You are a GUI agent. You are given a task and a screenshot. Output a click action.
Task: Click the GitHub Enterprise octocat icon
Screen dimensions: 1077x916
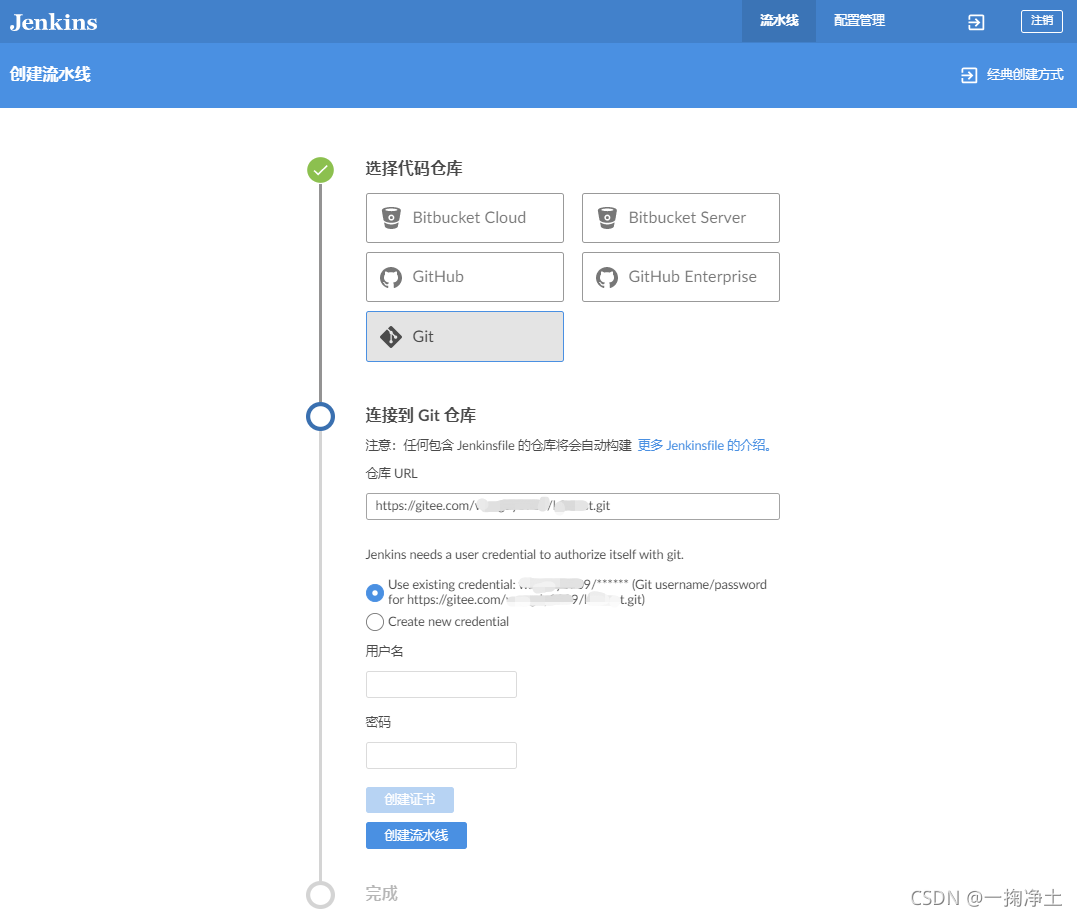[x=606, y=277]
